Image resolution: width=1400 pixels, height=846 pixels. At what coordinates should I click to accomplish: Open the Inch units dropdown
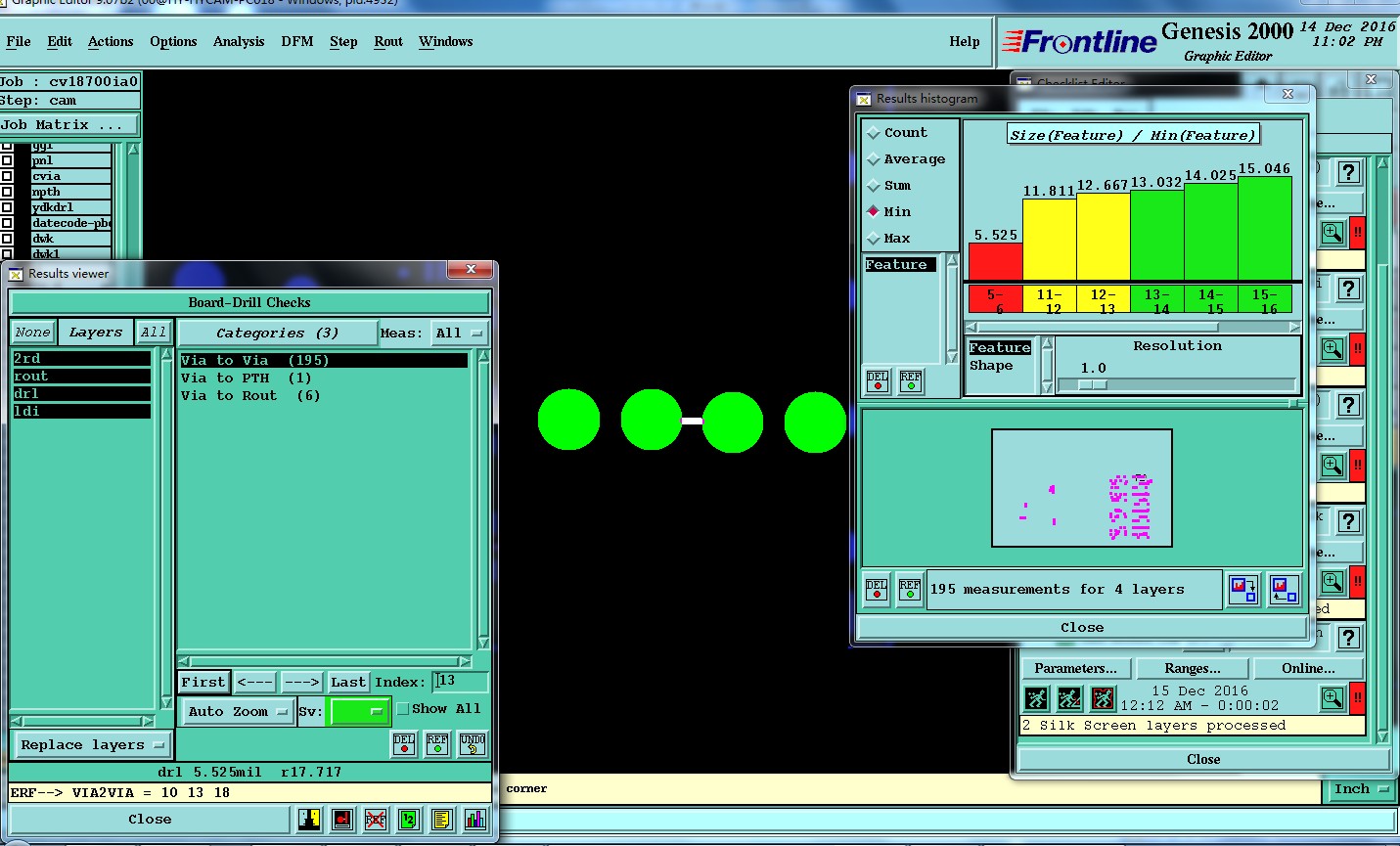(1361, 789)
